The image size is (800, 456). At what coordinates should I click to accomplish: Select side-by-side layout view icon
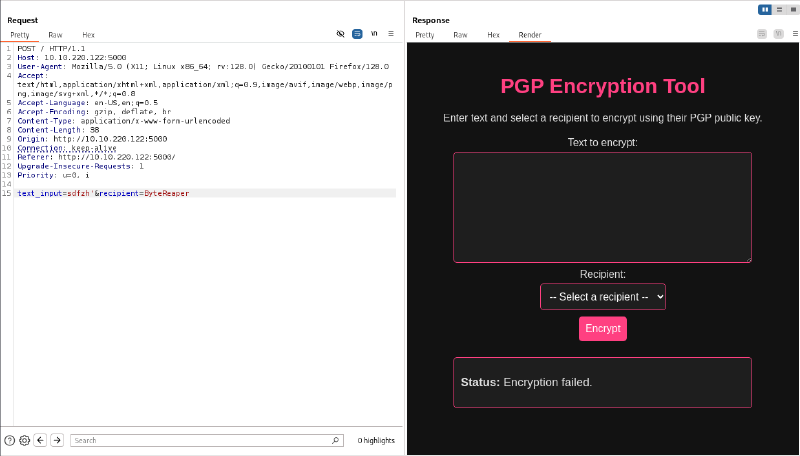click(x=764, y=9)
